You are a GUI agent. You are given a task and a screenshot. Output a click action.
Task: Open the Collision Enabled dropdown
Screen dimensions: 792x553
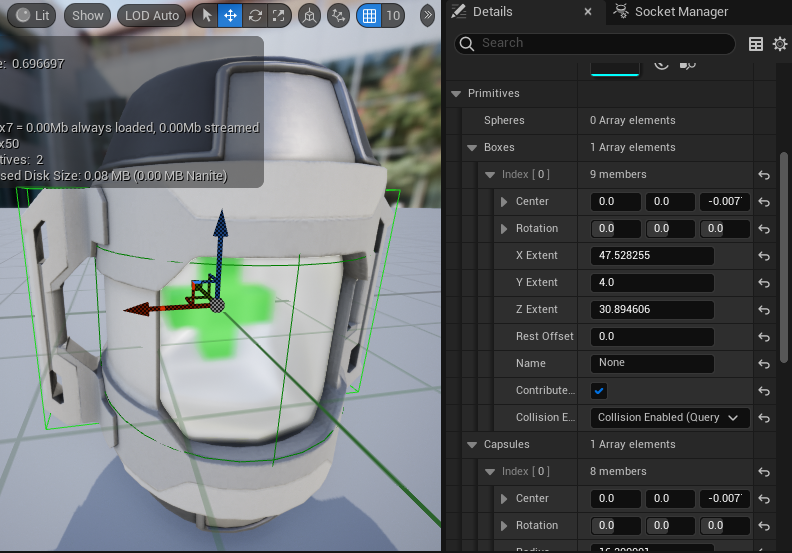[x=670, y=417]
